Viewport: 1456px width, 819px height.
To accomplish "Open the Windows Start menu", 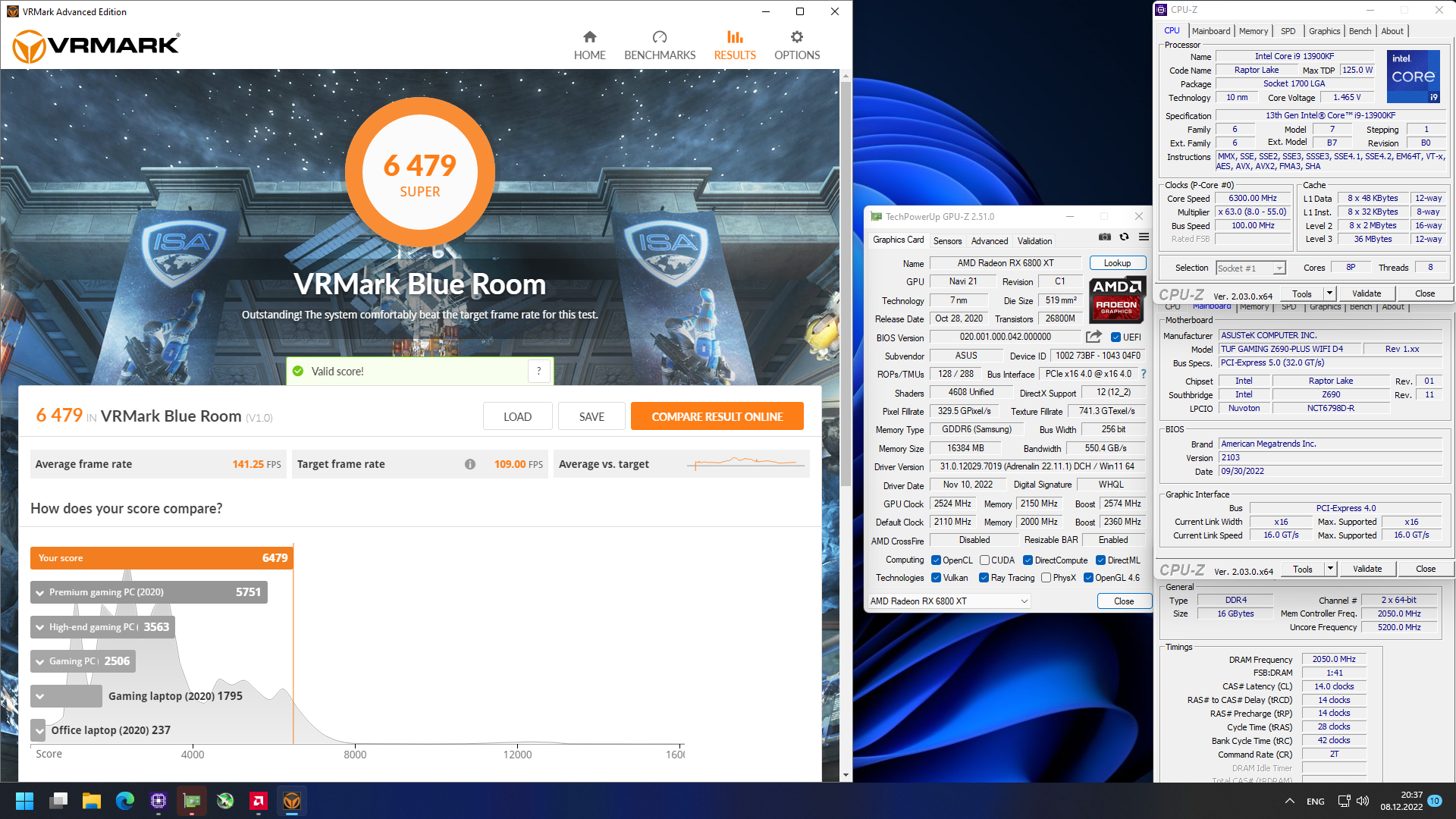I will [24, 801].
